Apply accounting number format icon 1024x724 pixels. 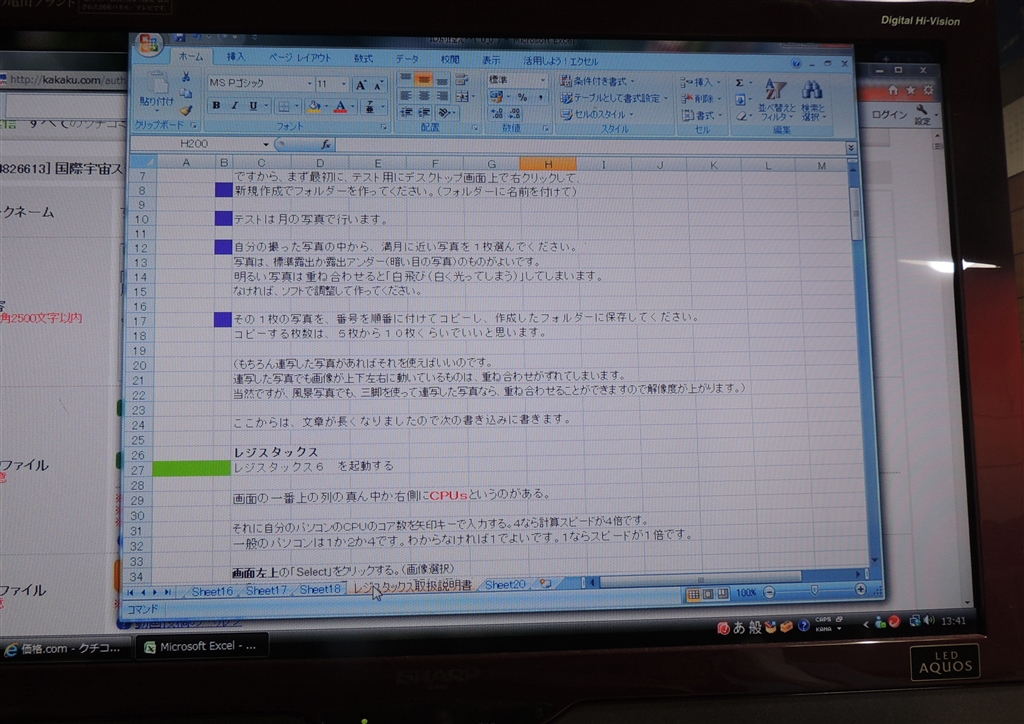pyautogui.click(x=496, y=97)
